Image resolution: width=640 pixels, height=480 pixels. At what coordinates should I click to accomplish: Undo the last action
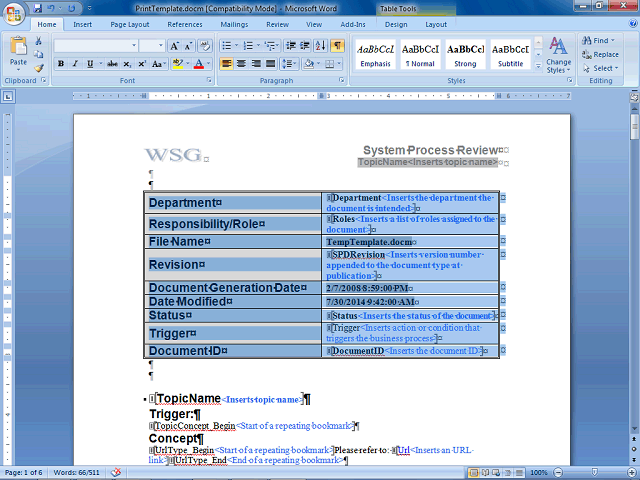tap(51, 8)
